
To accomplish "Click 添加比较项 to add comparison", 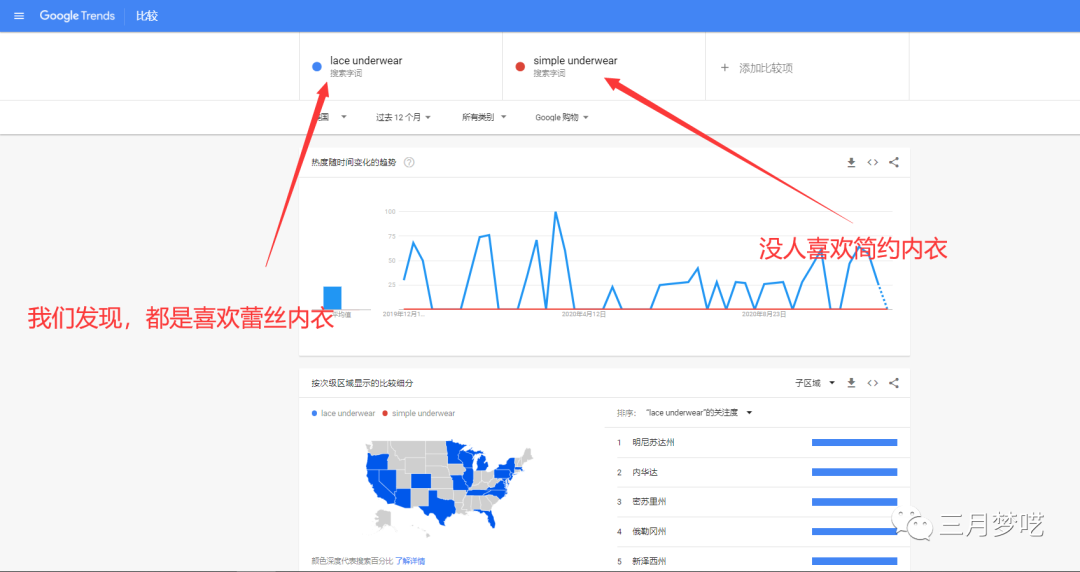I will tap(766, 68).
